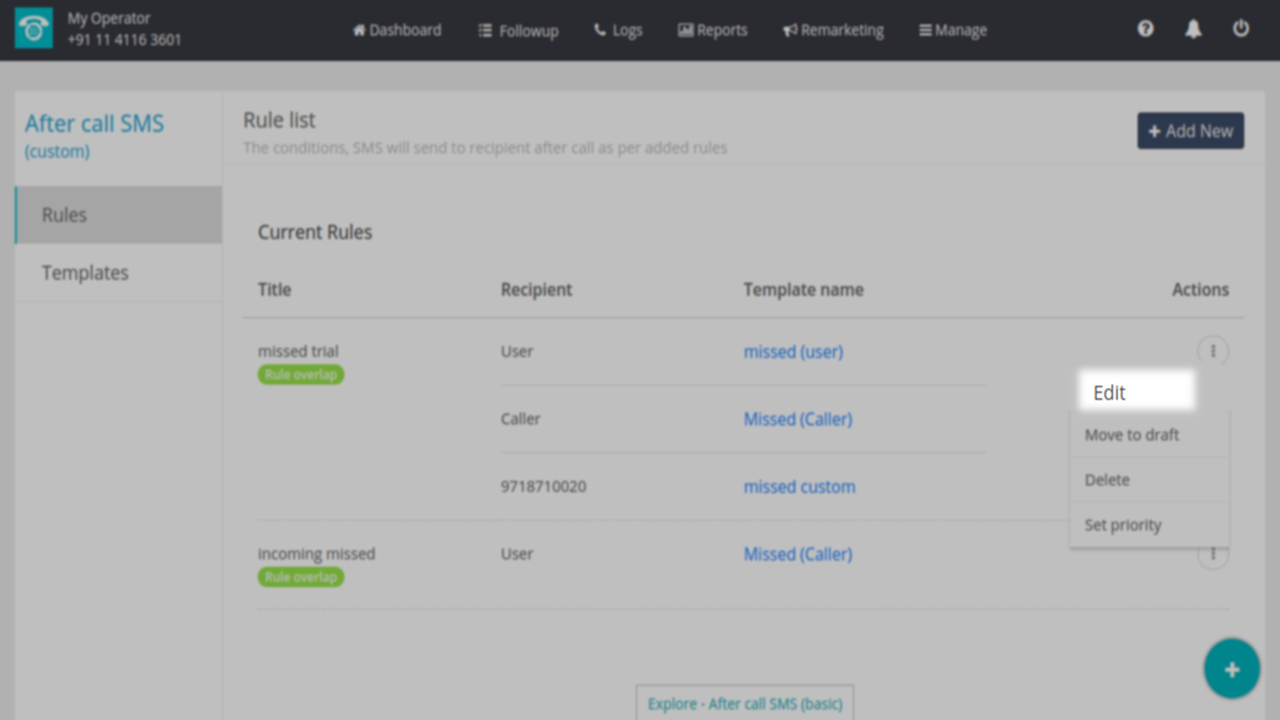Click the My Operator phone logo
The width and height of the screenshot is (1280, 720).
point(34,29)
